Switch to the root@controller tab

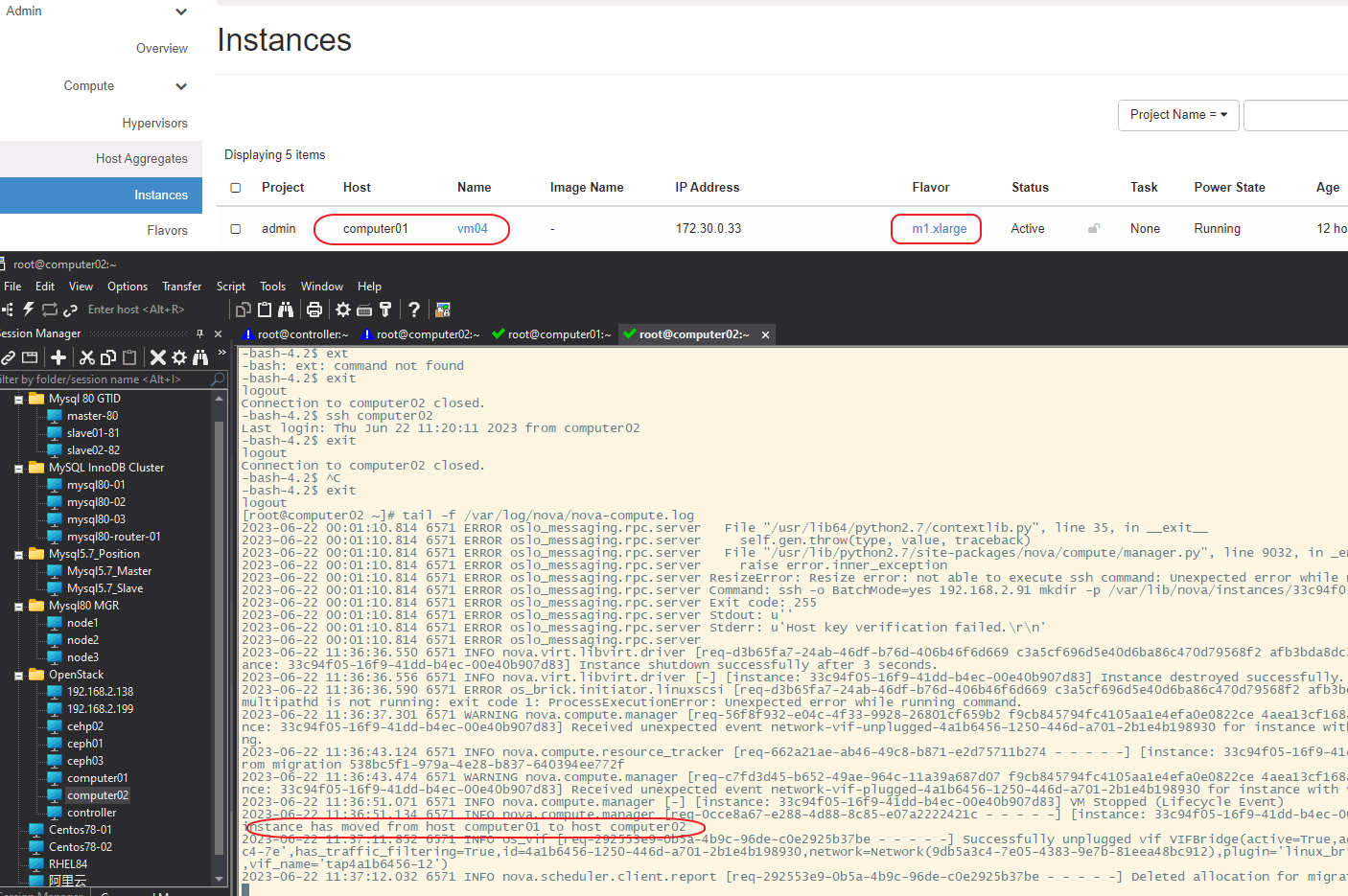pyautogui.click(x=301, y=334)
